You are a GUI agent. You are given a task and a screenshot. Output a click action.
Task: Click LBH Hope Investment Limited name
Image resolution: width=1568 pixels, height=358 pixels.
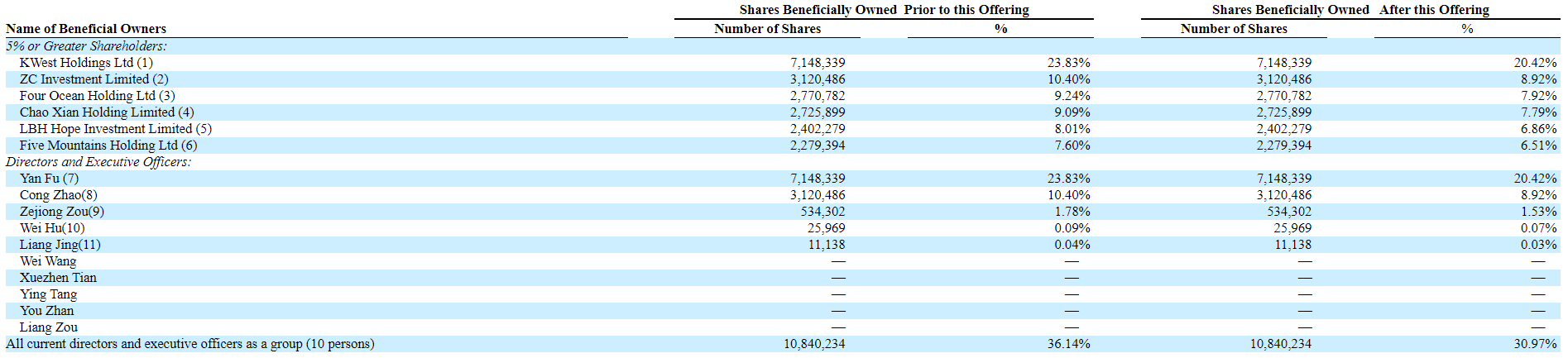coord(115,129)
